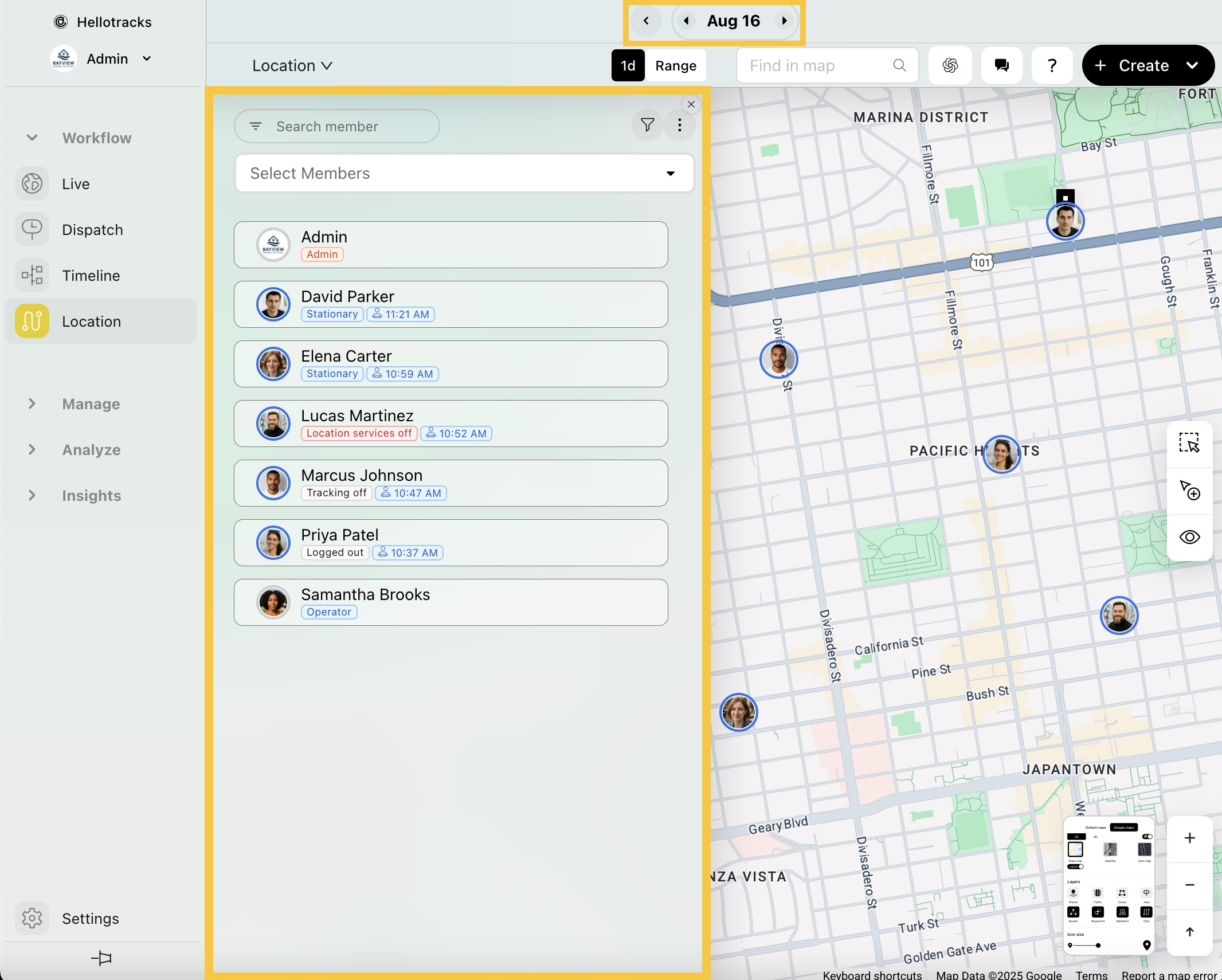Click the AI assistant icon button
This screenshot has height=980, width=1222.
click(x=950, y=65)
